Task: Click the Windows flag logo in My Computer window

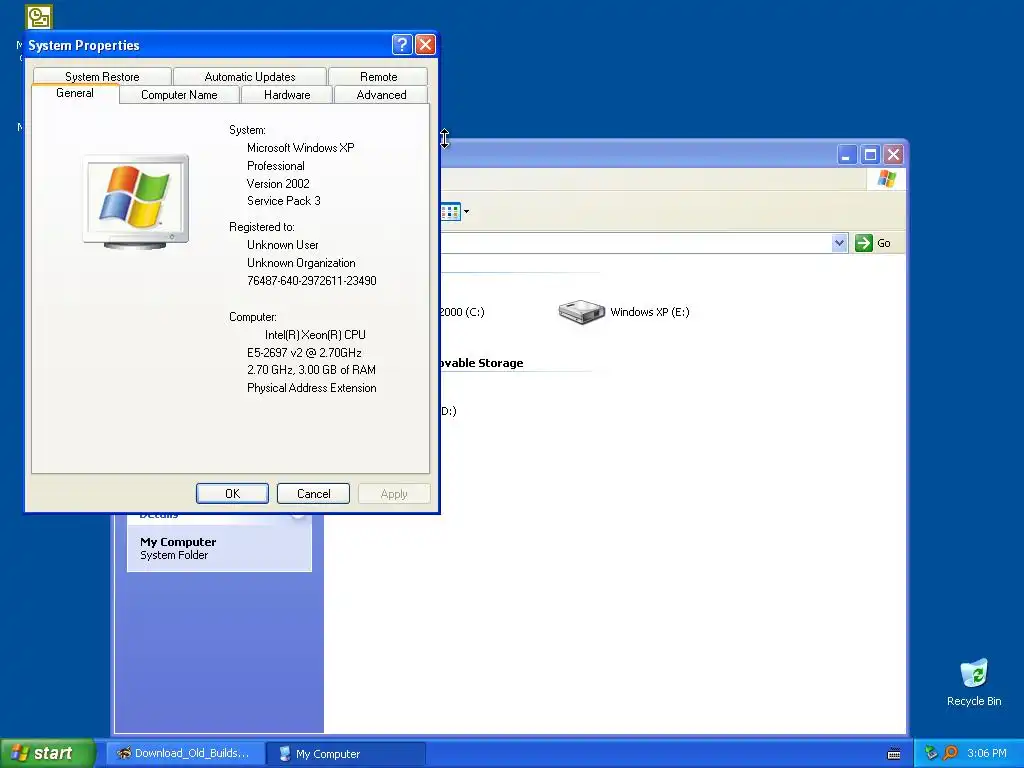Action: pyautogui.click(x=886, y=179)
